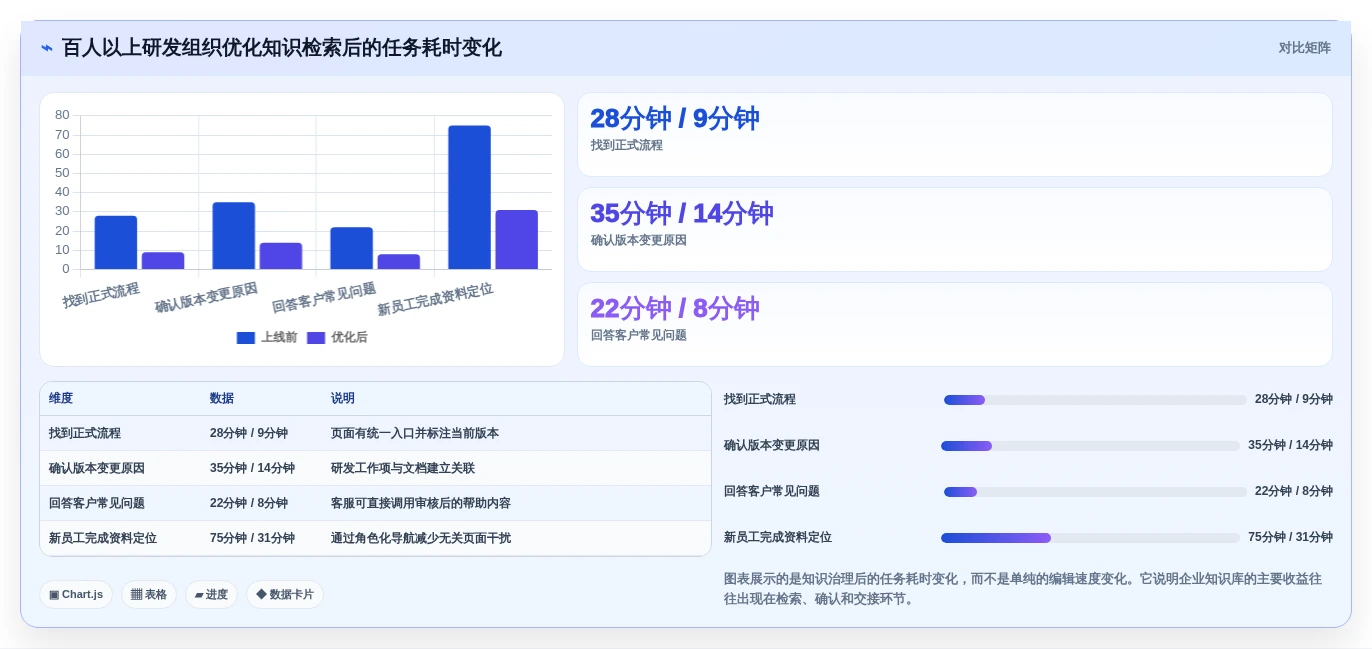This screenshot has height=649, width=1372.
Task: Click the 优化后 bar for 找到正式流程
Action: (x=163, y=261)
